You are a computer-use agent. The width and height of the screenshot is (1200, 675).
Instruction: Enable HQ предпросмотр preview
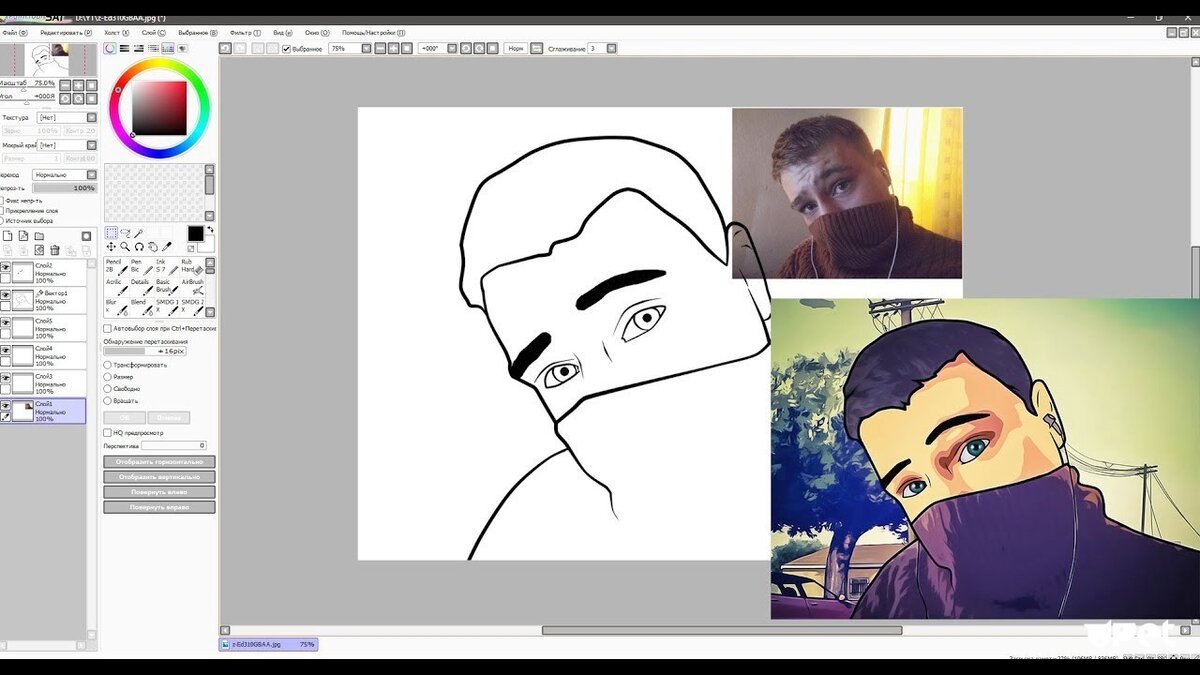(x=107, y=432)
